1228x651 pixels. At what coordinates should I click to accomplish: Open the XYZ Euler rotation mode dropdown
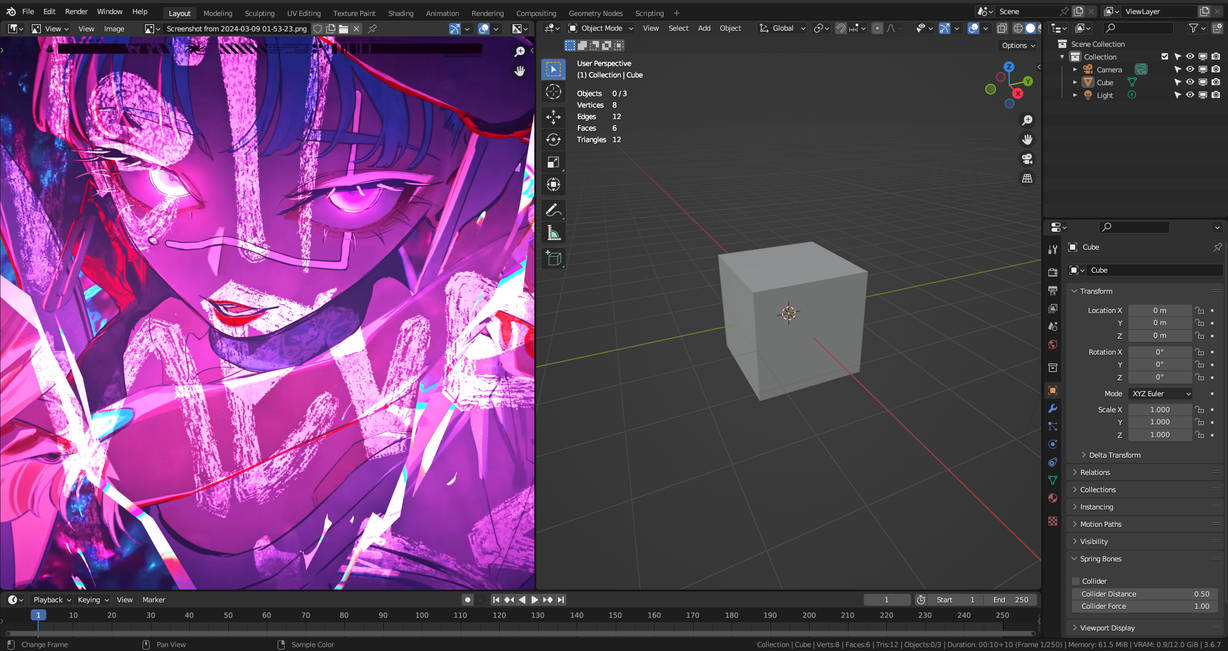coord(1160,394)
